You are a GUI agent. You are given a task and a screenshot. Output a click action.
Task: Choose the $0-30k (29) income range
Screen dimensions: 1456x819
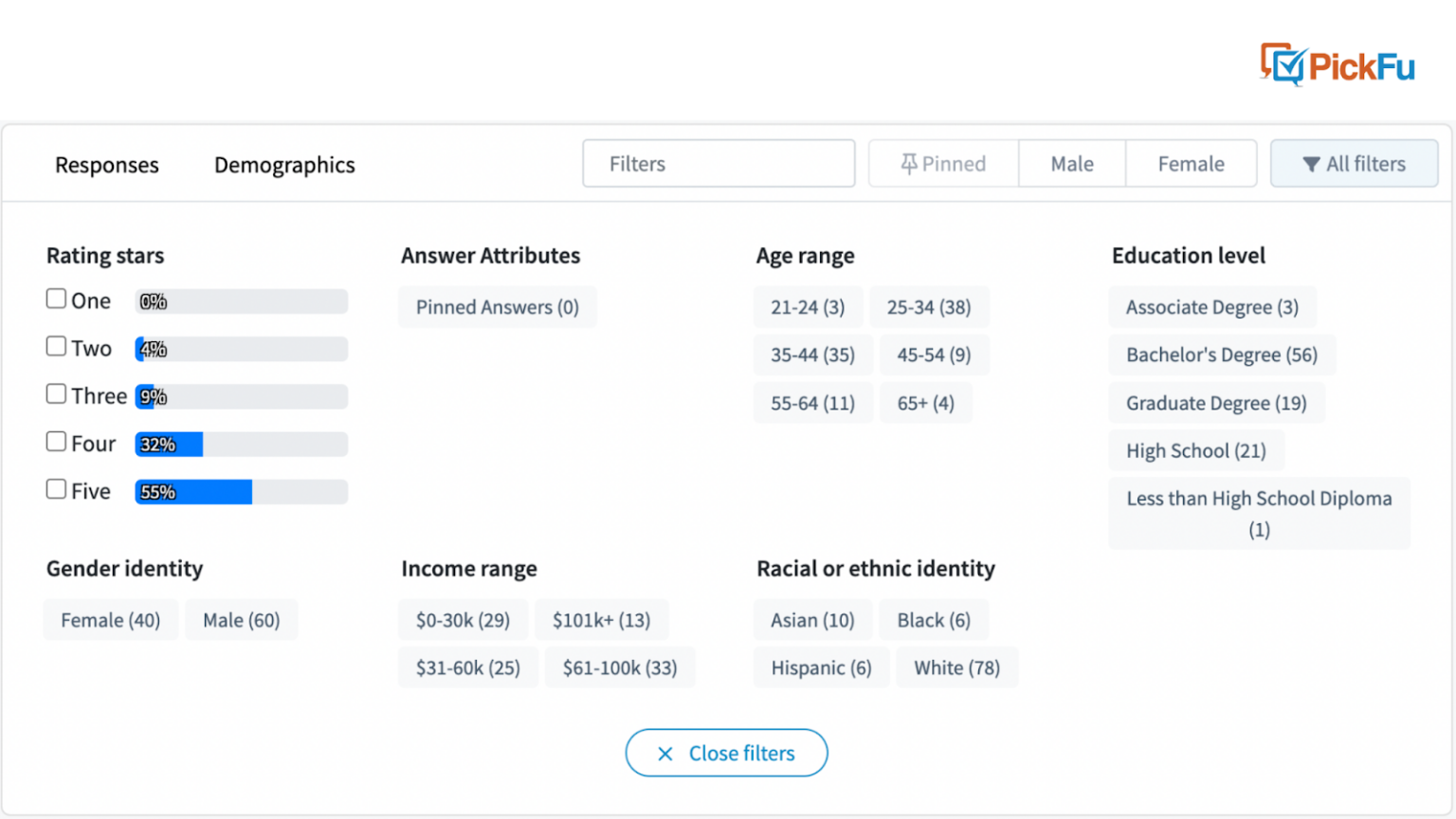click(x=464, y=619)
